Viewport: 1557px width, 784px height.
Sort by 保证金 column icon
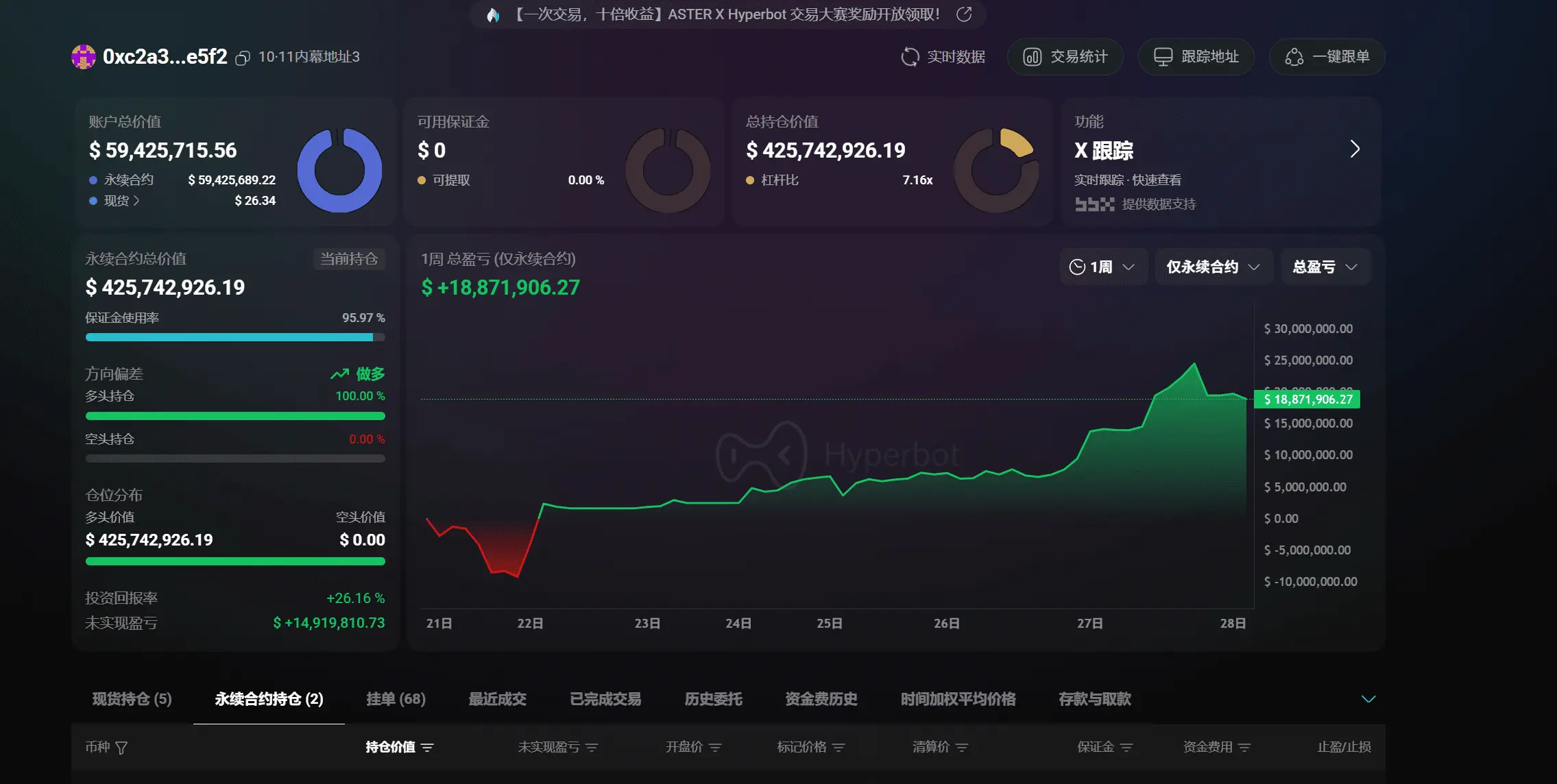click(x=1126, y=748)
